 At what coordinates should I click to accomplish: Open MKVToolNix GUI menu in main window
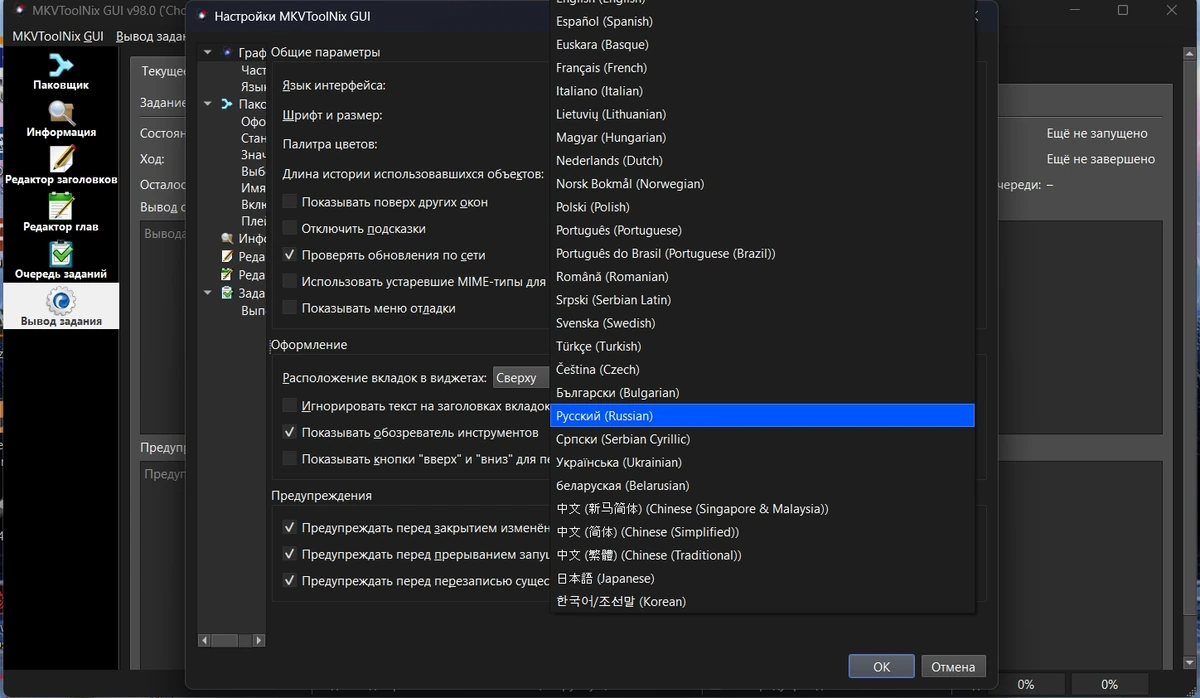click(x=58, y=36)
